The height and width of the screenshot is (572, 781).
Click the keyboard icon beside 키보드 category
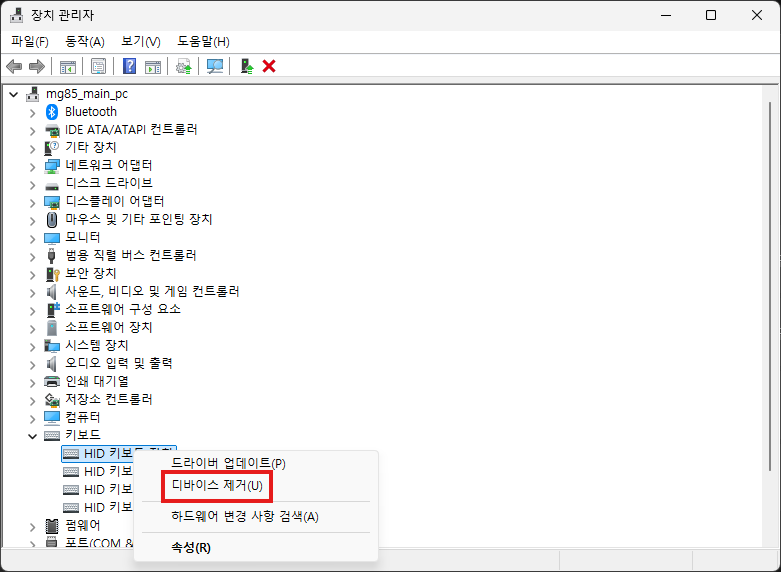point(52,435)
